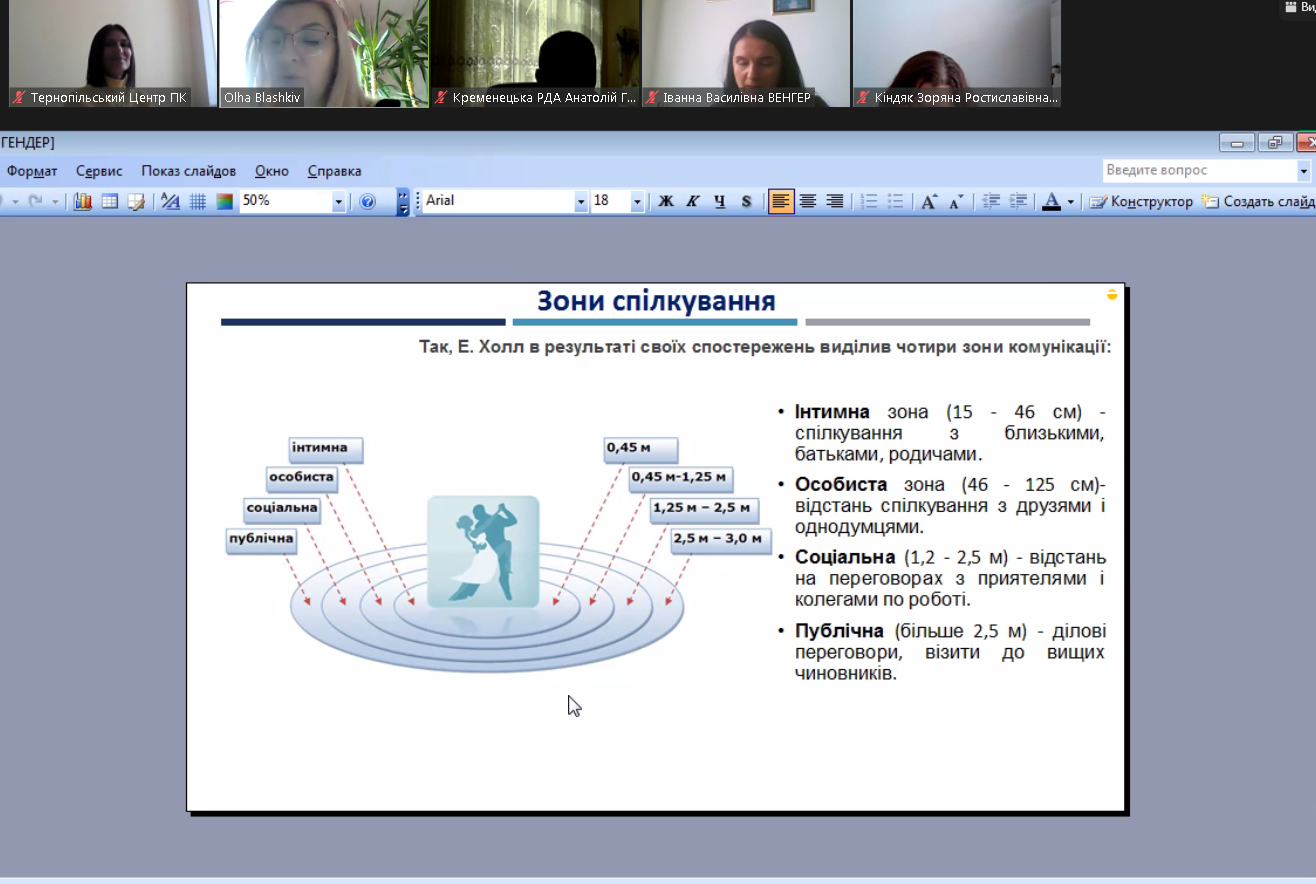Open the Окно menu
This screenshot has width=1316, height=884.
(x=272, y=171)
